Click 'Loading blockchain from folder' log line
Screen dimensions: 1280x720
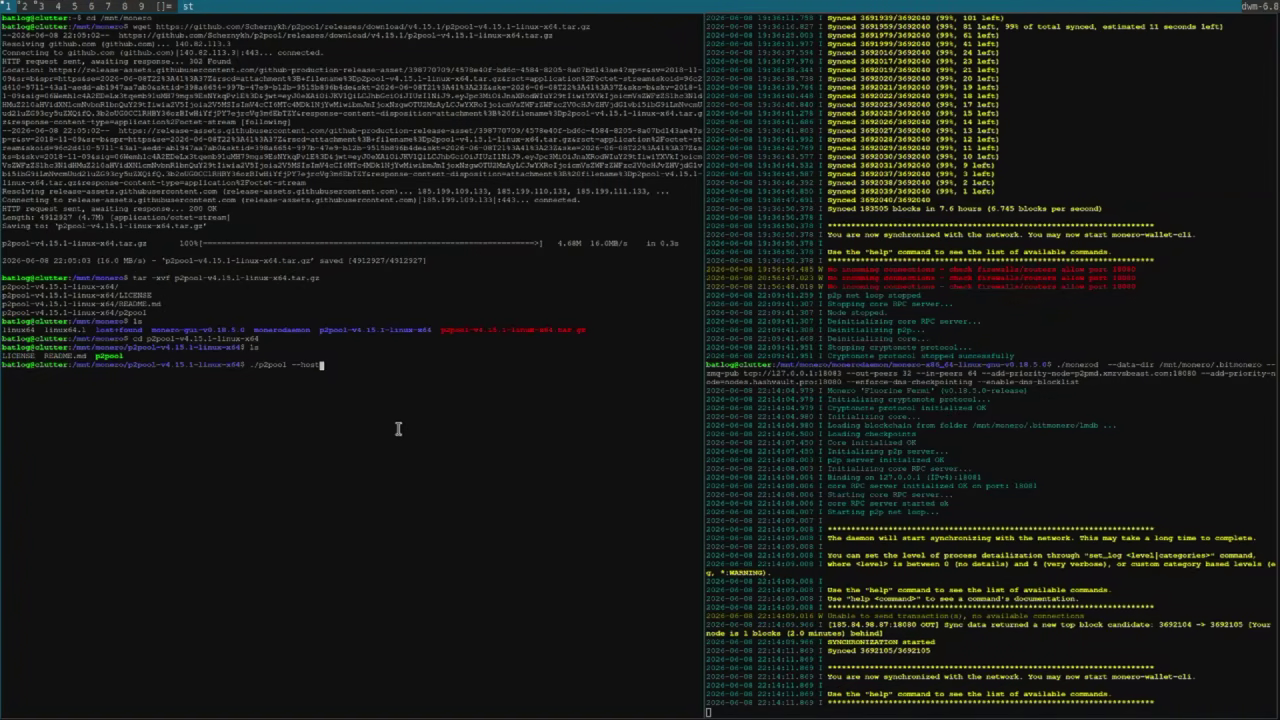(x=911, y=425)
